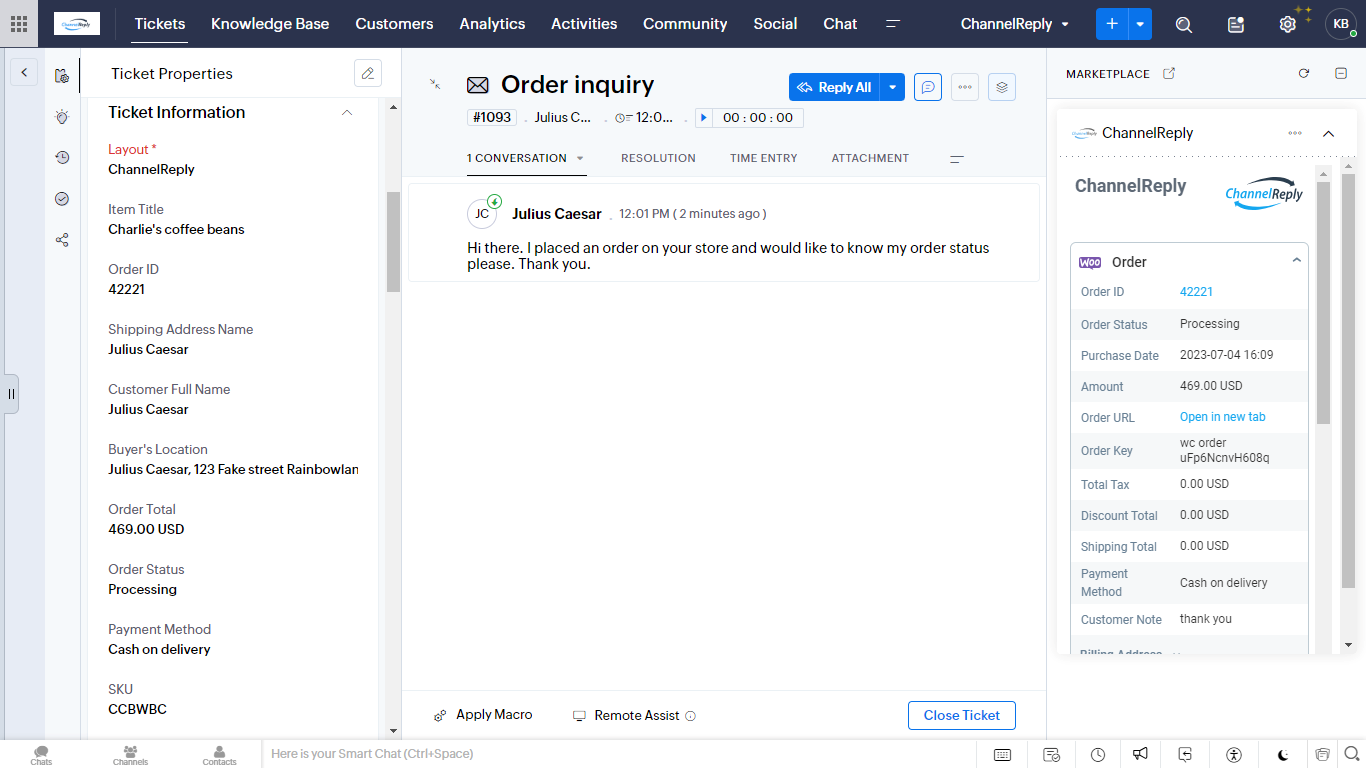Click the ChannelReply panel vertical scrollbar

[1323, 300]
